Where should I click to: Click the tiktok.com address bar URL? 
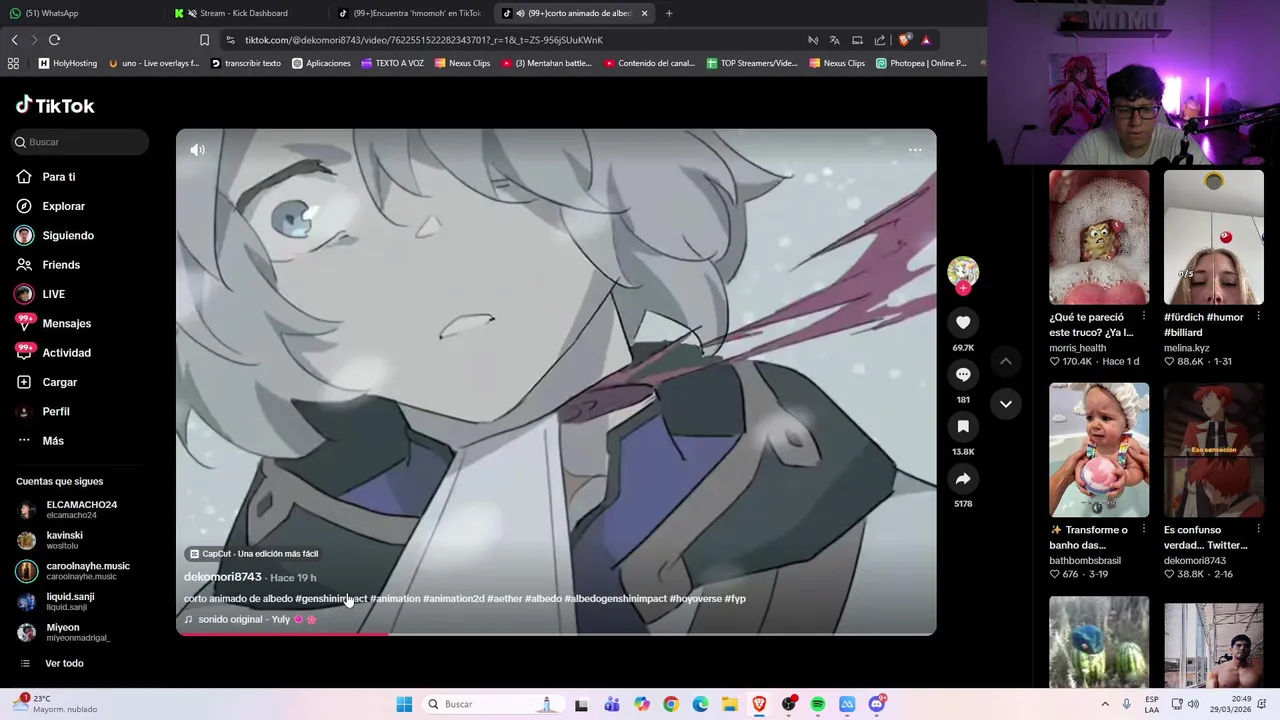pyautogui.click(x=424, y=40)
